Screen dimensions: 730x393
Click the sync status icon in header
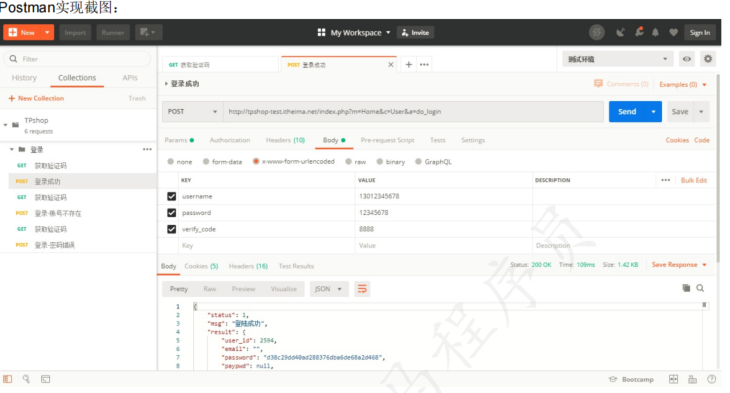click(597, 32)
